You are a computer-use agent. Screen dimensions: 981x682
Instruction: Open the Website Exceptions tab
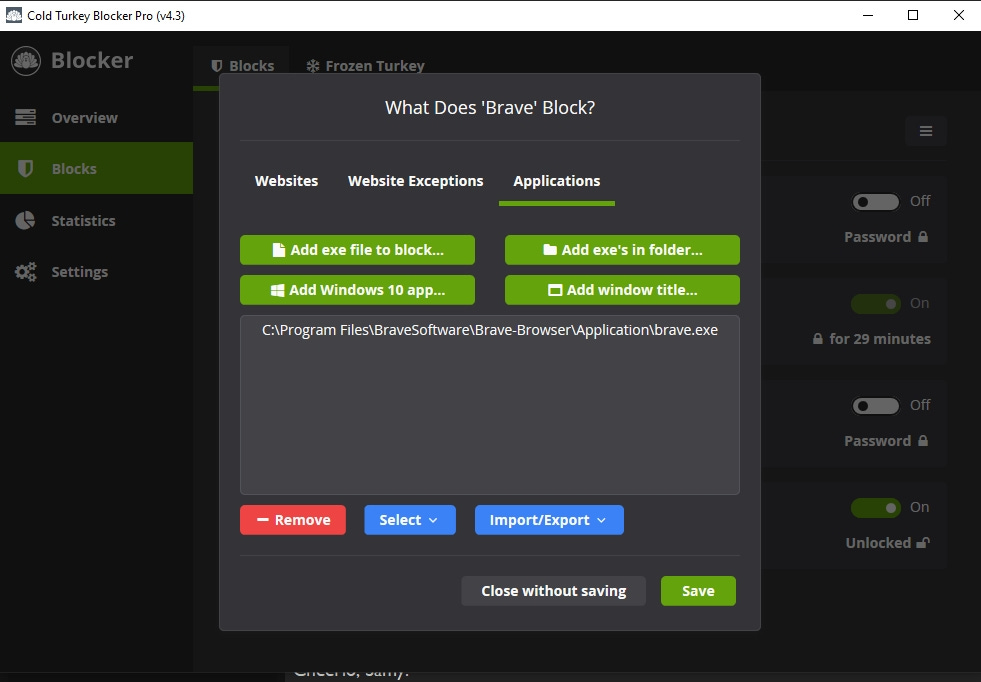click(x=415, y=181)
